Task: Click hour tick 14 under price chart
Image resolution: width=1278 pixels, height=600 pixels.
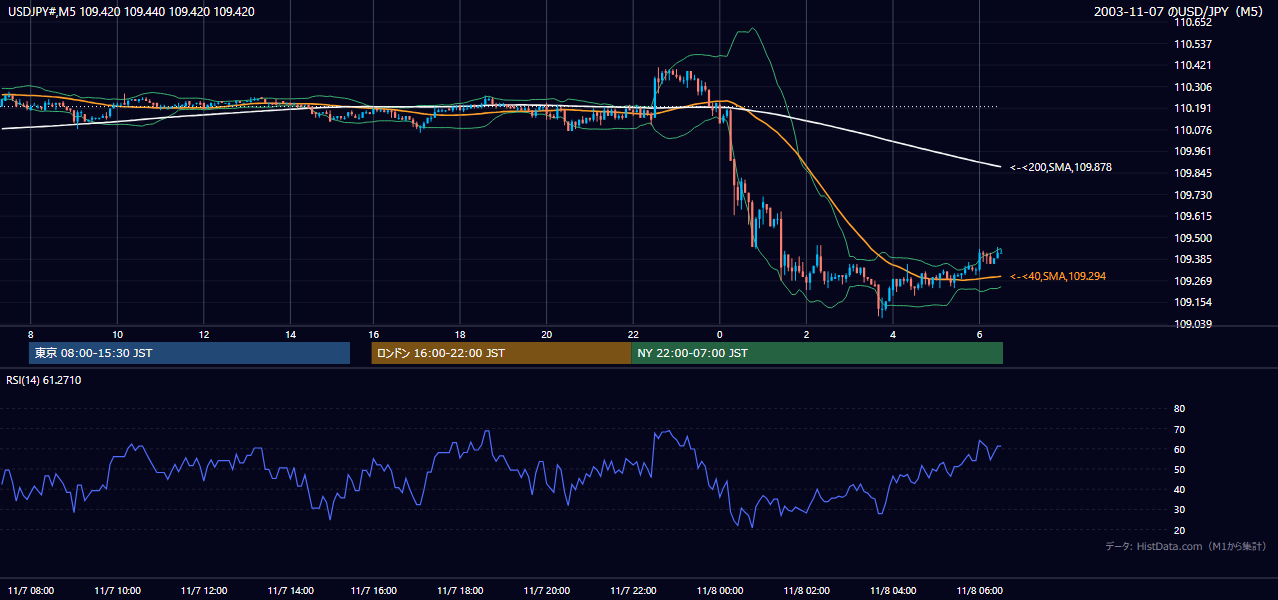Action: (x=290, y=334)
